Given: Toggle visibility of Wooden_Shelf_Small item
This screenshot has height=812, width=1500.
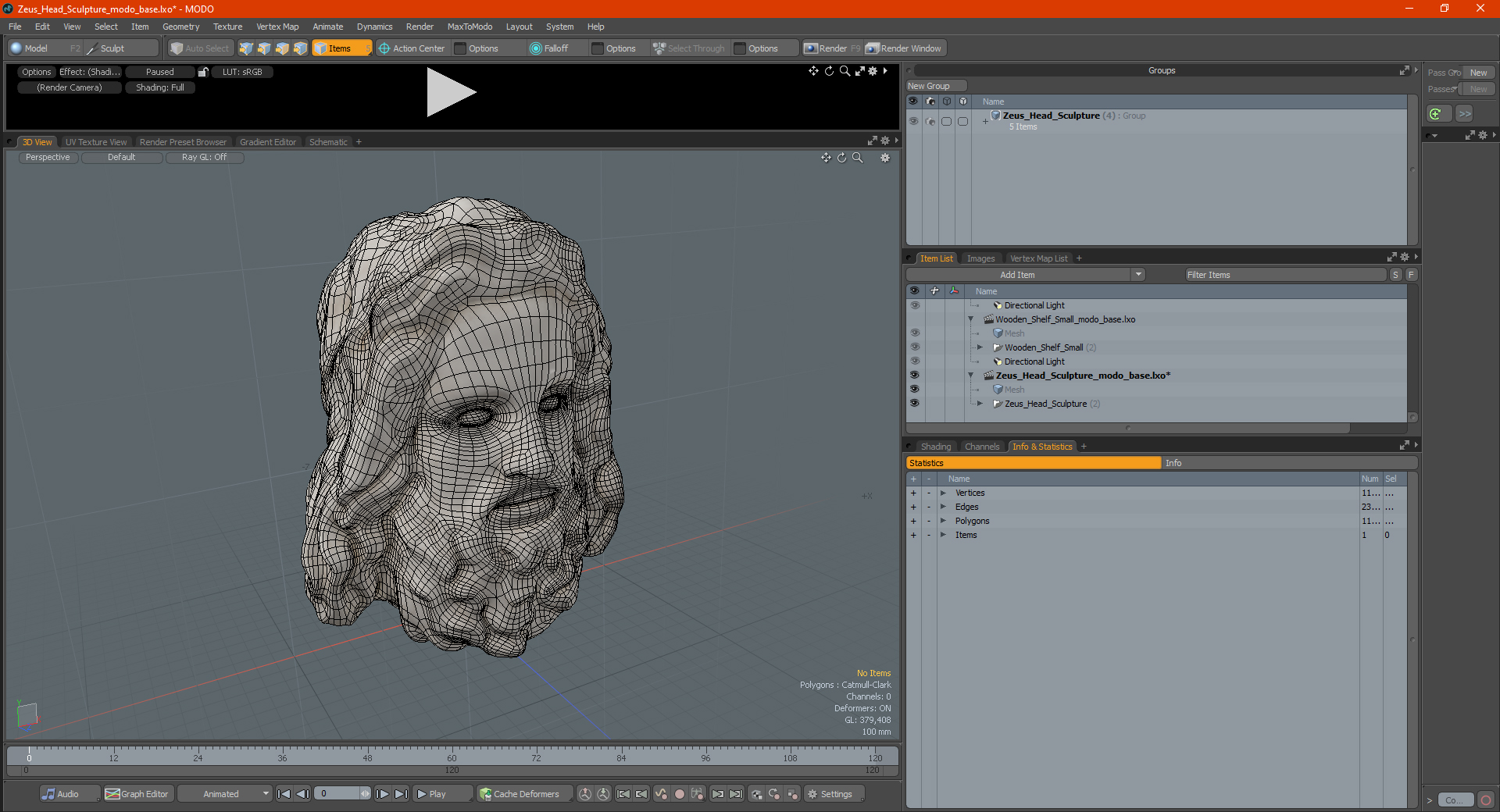Looking at the screenshot, I should pos(914,347).
